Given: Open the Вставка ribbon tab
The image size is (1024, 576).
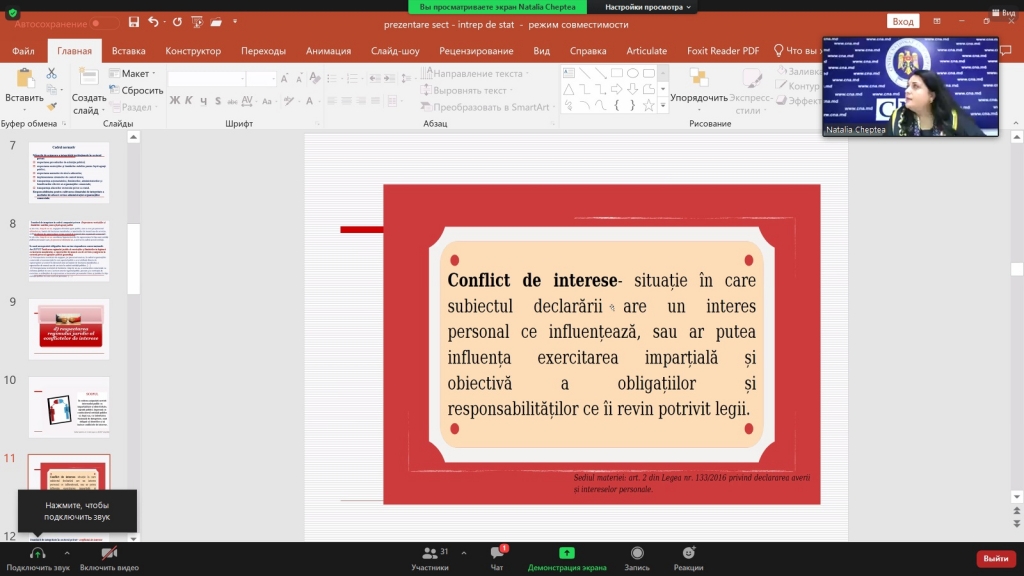Looking at the screenshot, I should 128,51.
